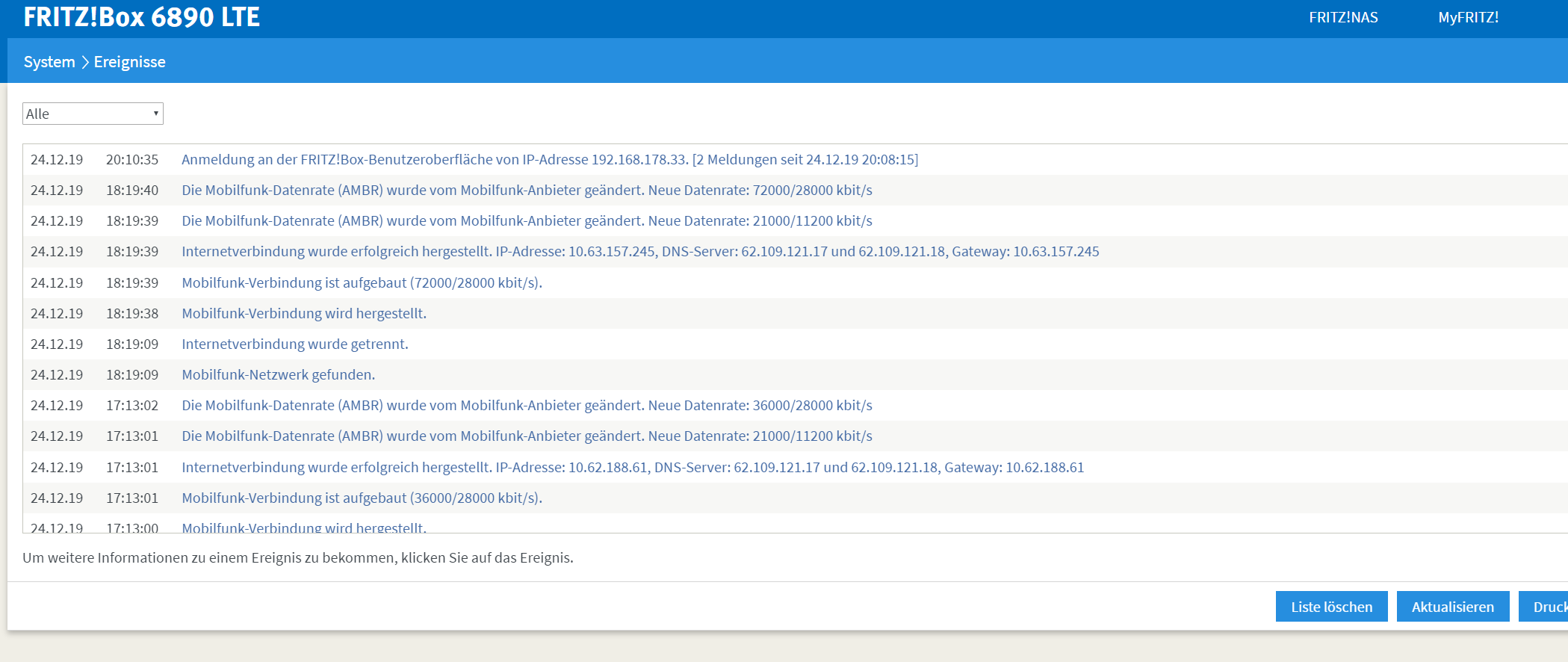Click the date in the 18:19:40 row
1568x662 pixels.
tap(57, 190)
